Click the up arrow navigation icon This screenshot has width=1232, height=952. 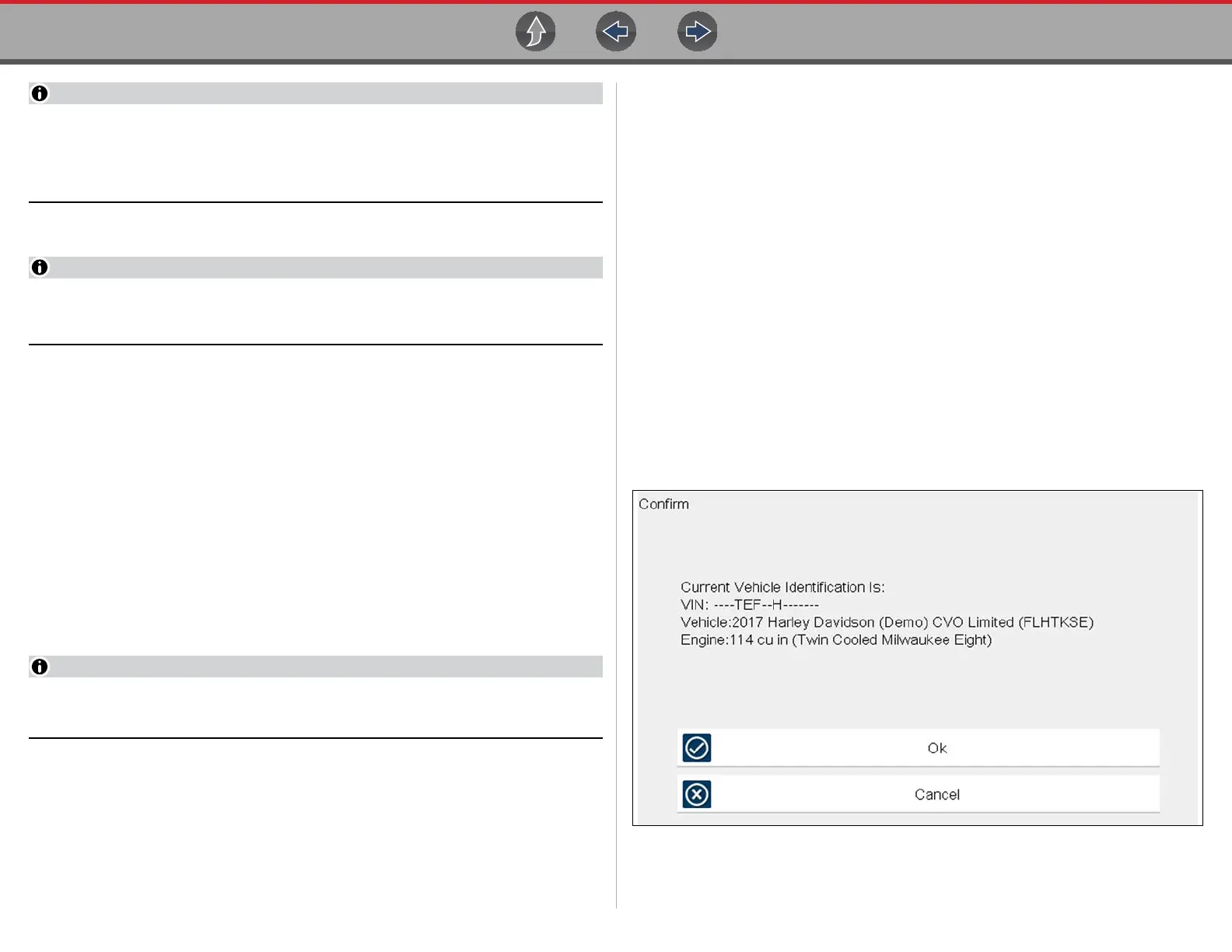tap(536, 32)
